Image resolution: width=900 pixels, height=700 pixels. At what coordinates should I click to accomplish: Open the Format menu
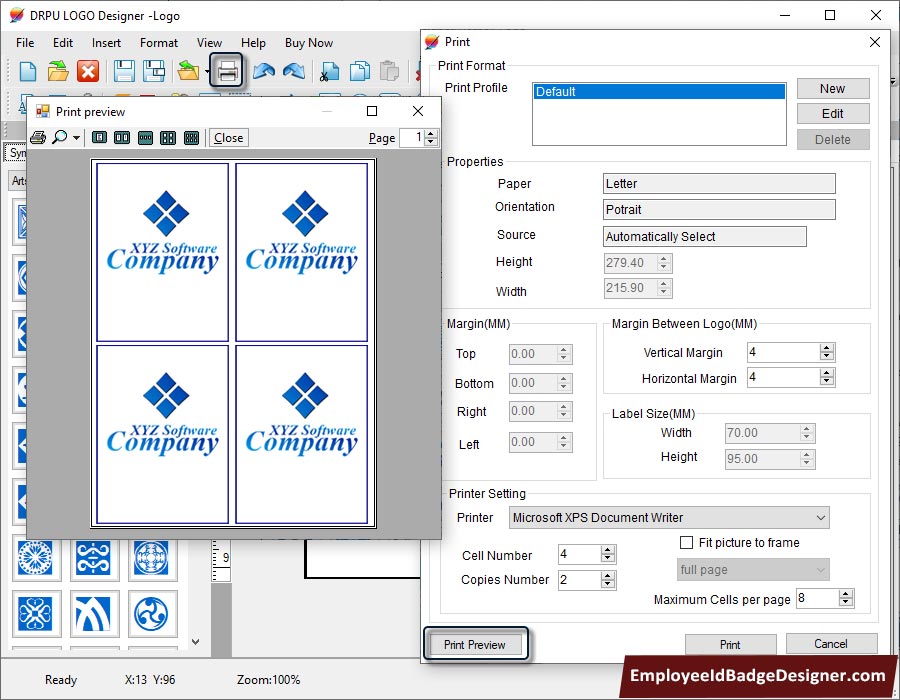158,43
